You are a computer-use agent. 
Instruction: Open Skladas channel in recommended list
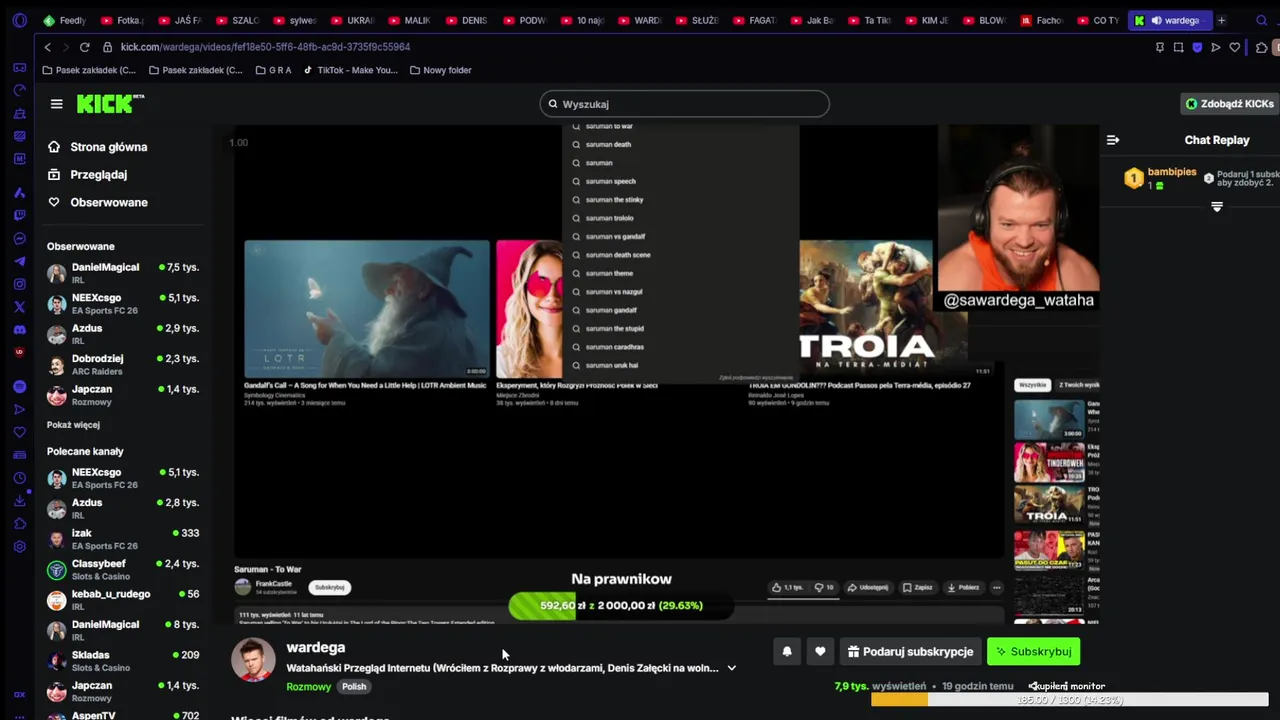125,661
